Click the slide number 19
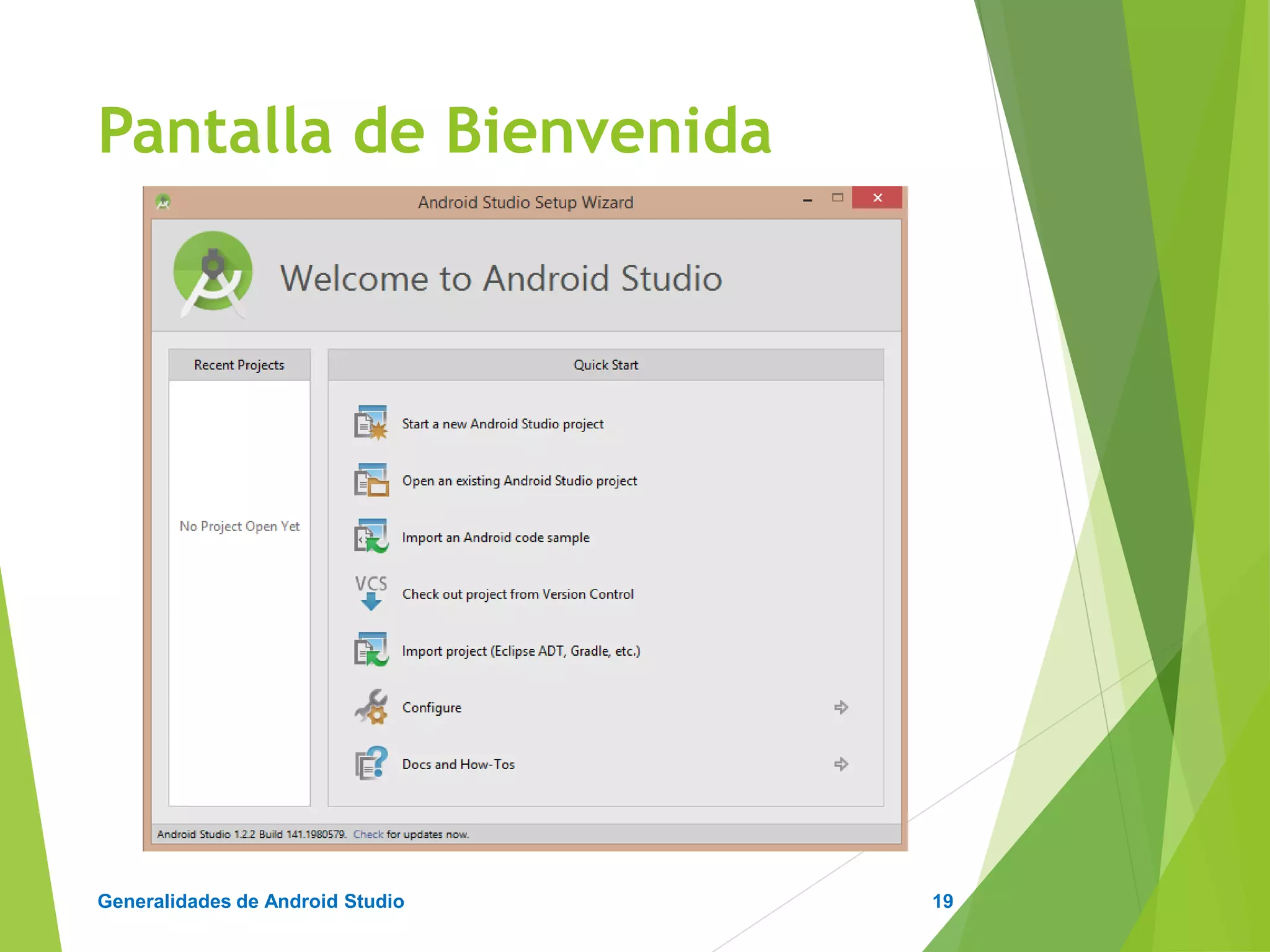 pos(943,901)
